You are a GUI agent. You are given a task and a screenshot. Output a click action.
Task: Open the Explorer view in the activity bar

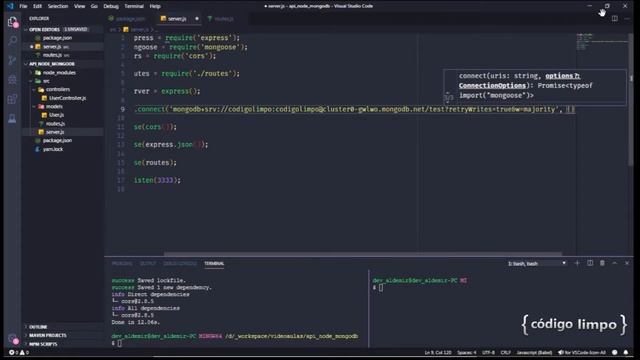tap(13, 22)
